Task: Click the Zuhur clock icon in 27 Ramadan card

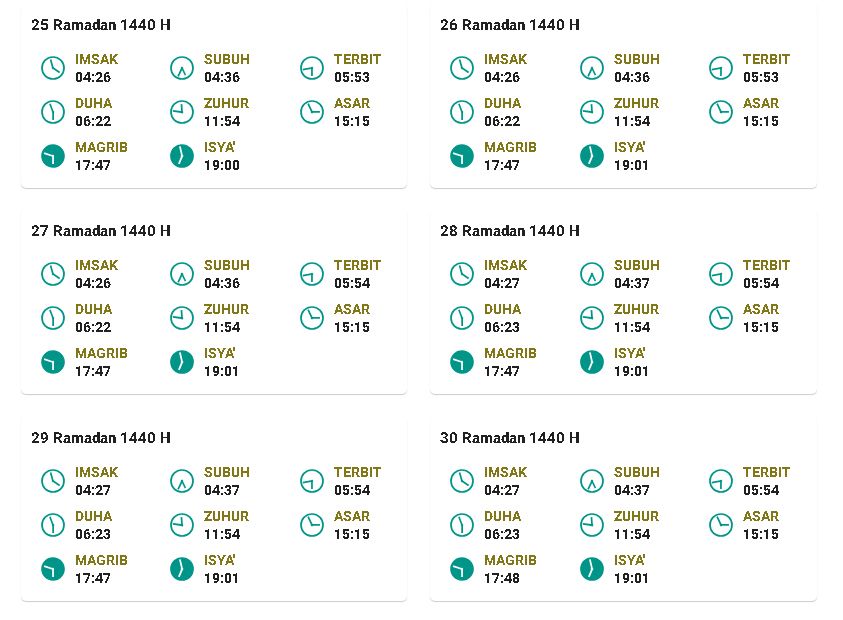Action: [182, 318]
